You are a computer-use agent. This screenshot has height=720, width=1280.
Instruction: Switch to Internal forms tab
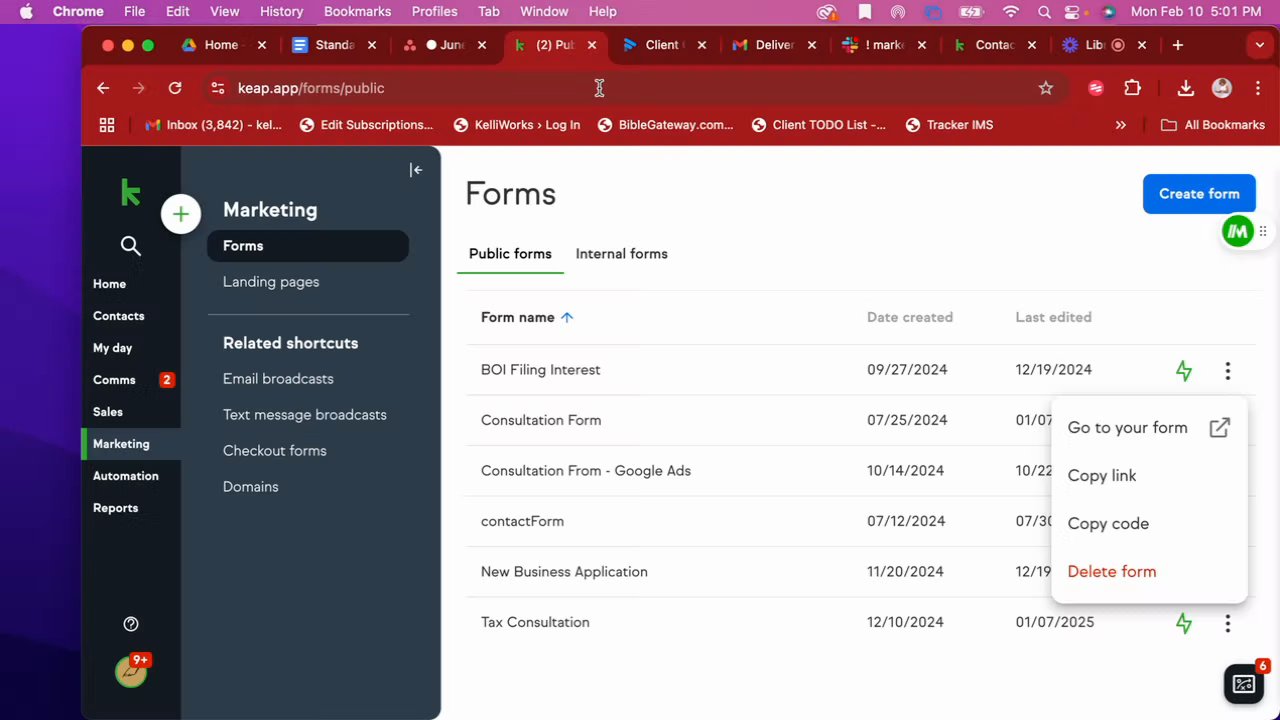point(621,254)
